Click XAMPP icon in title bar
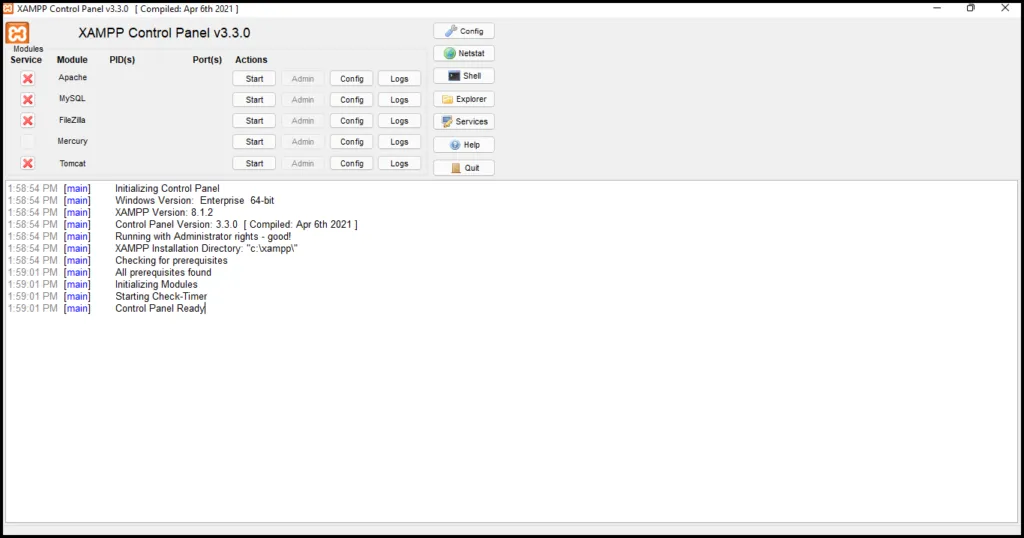1024x538 pixels. pos(8,8)
